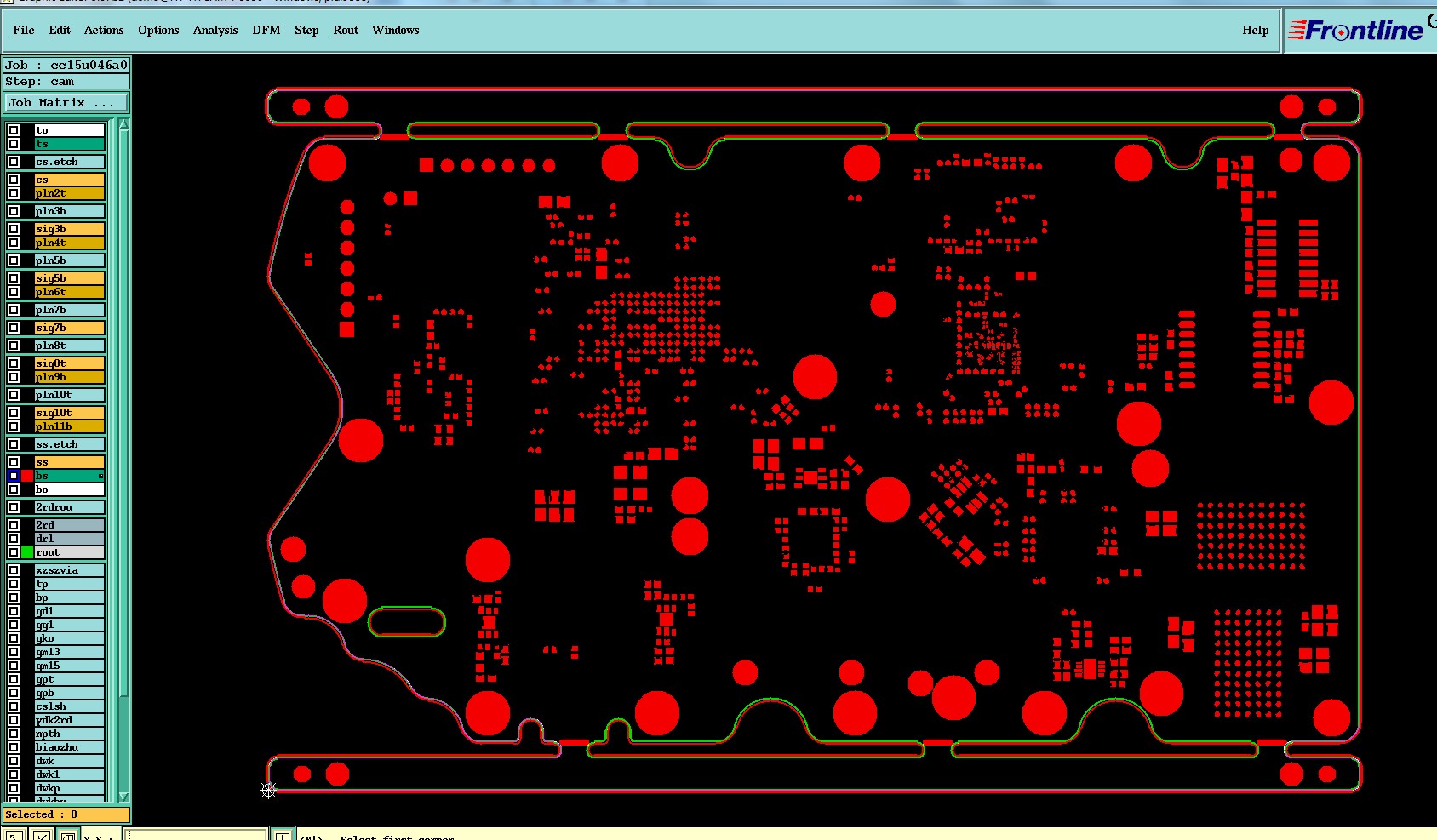Open the Rout menu

[x=346, y=31]
